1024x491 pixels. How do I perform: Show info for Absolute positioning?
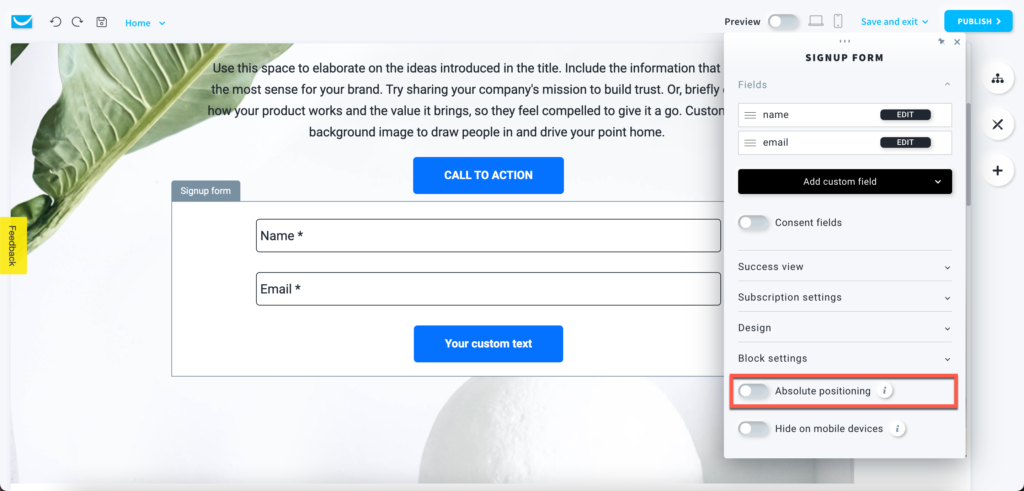click(885, 391)
